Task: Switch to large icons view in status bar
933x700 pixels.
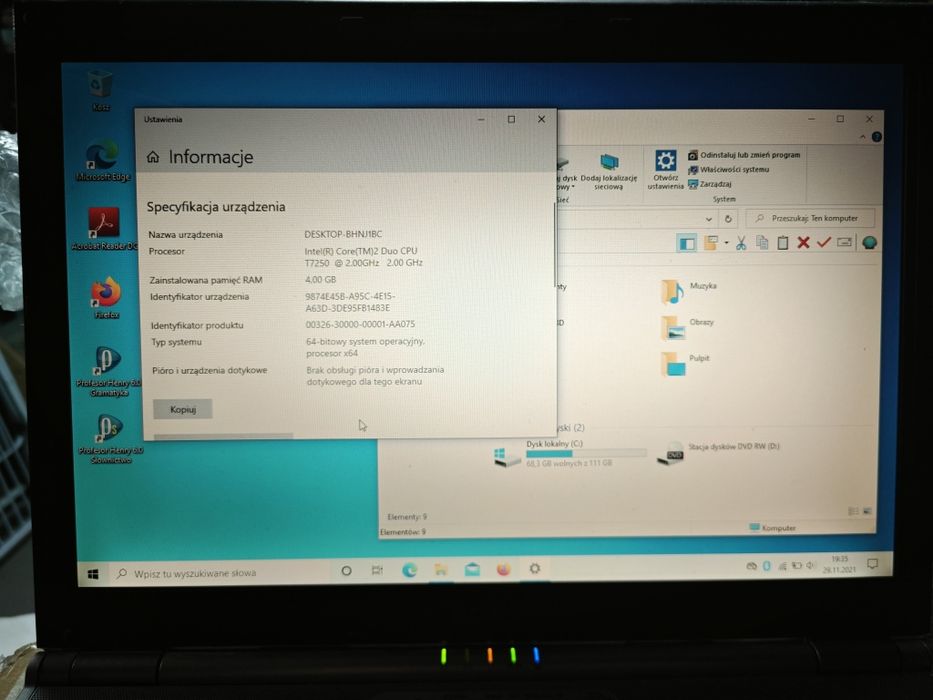Action: point(867,511)
